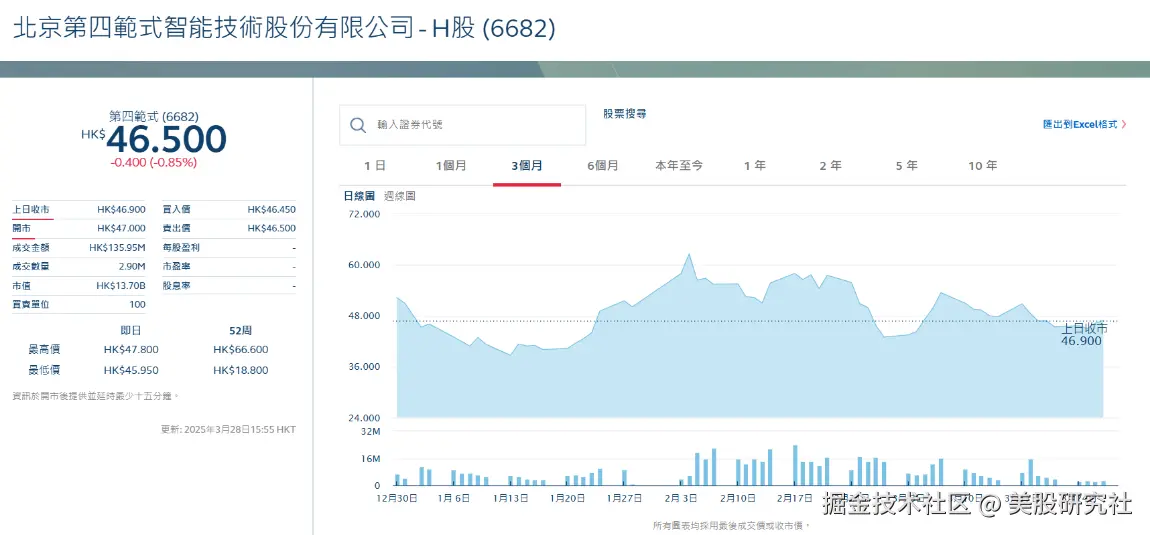Viewport: 1150px width, 535px height.
Task: Click the 賣出價 value HK$46.500
Action: [x=271, y=228]
